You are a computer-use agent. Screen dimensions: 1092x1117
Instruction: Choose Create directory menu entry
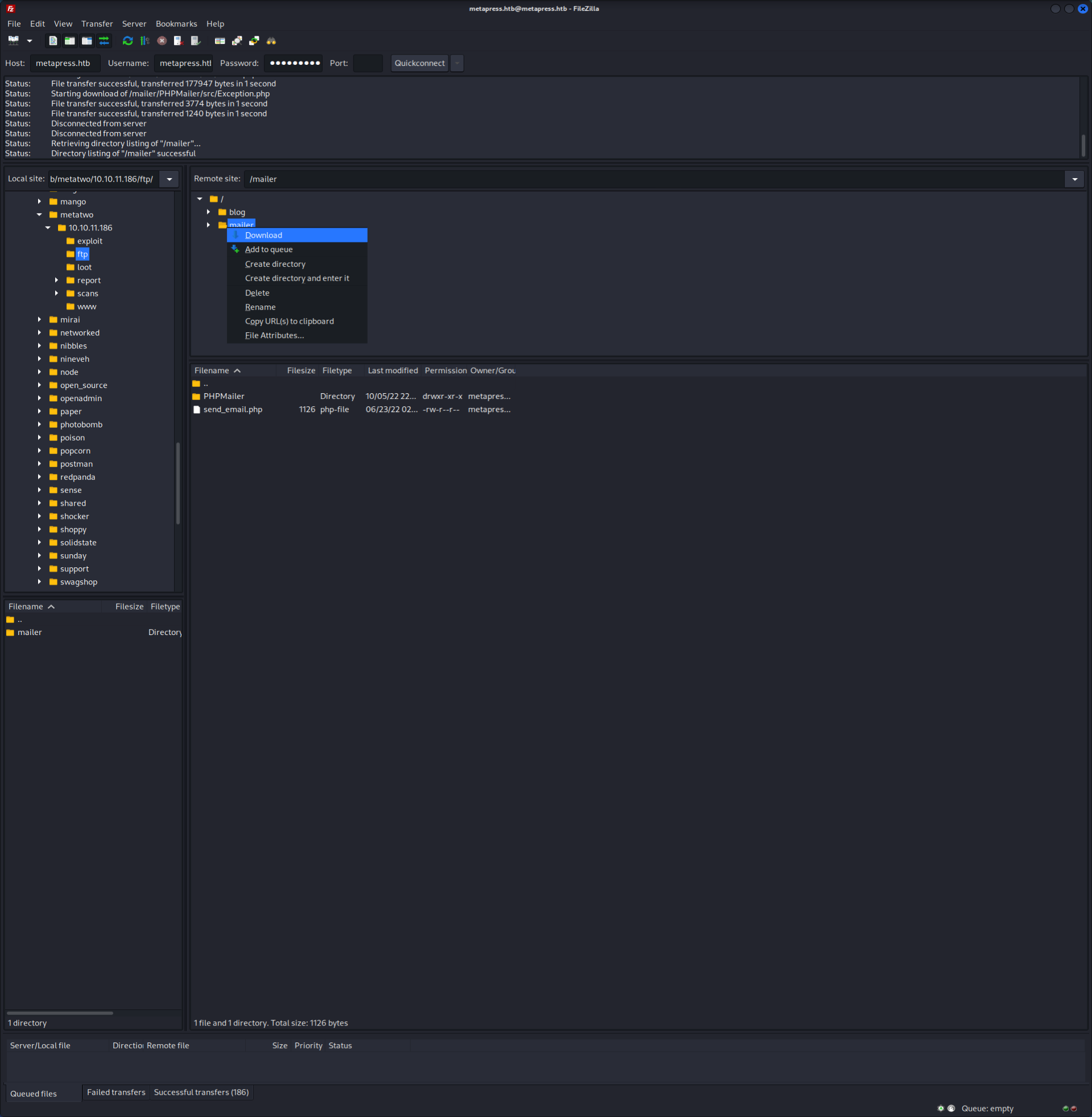(x=297, y=264)
